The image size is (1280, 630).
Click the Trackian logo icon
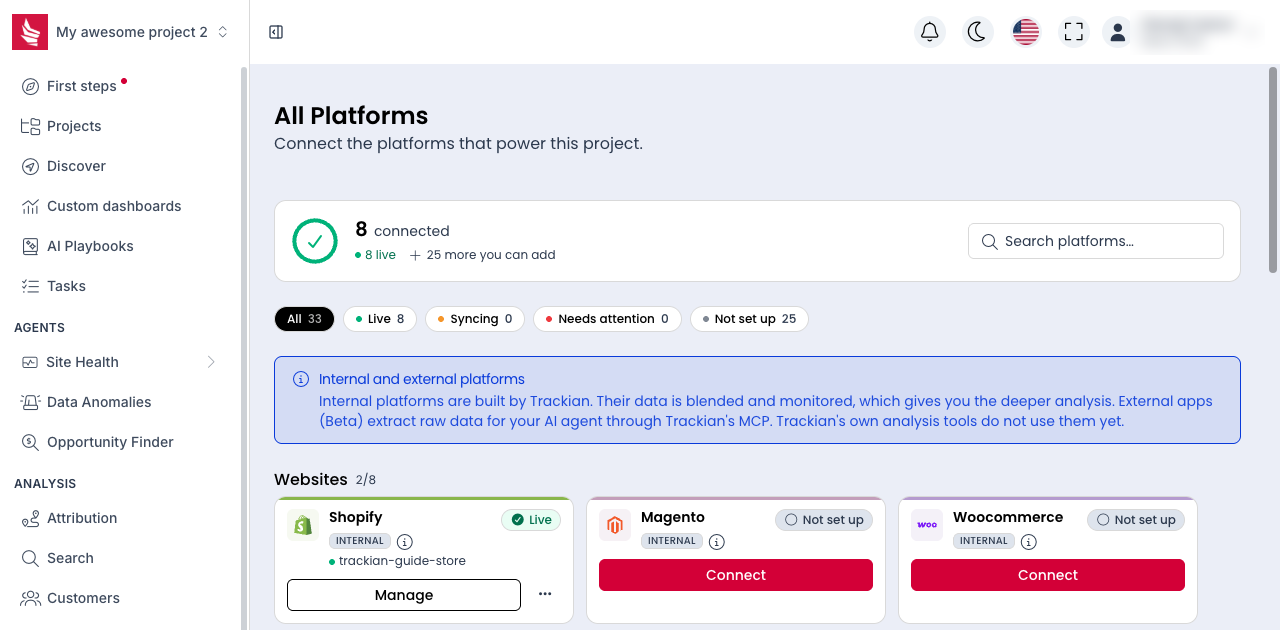[30, 32]
